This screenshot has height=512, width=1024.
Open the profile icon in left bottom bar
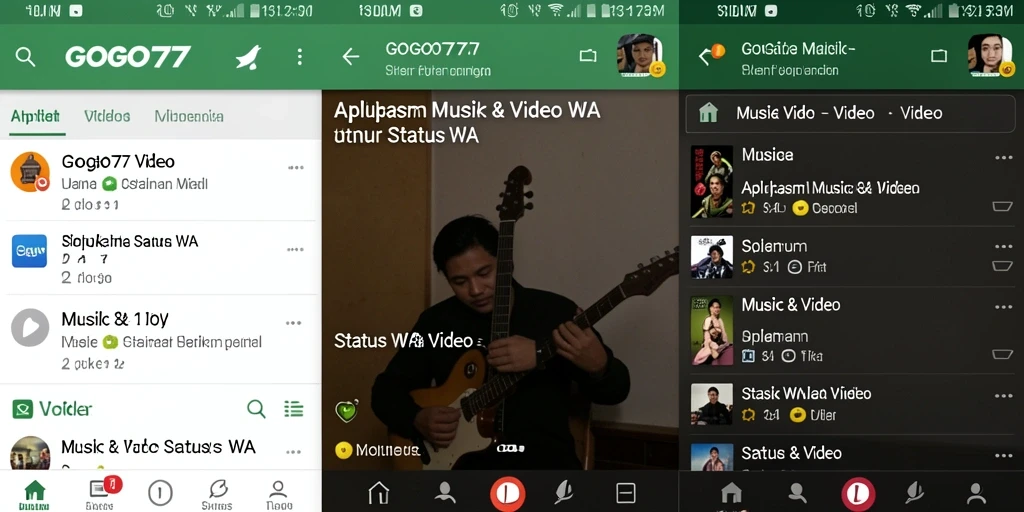point(279,493)
